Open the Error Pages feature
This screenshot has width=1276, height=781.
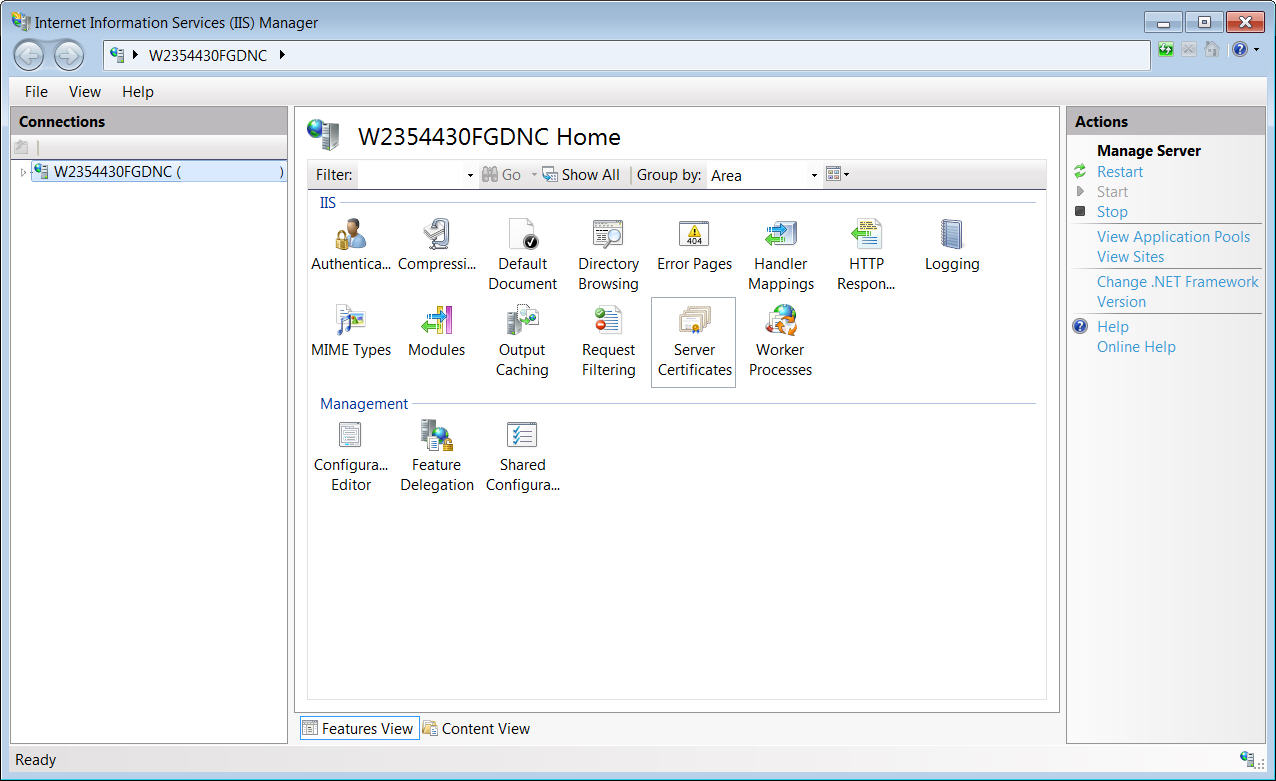click(x=694, y=236)
